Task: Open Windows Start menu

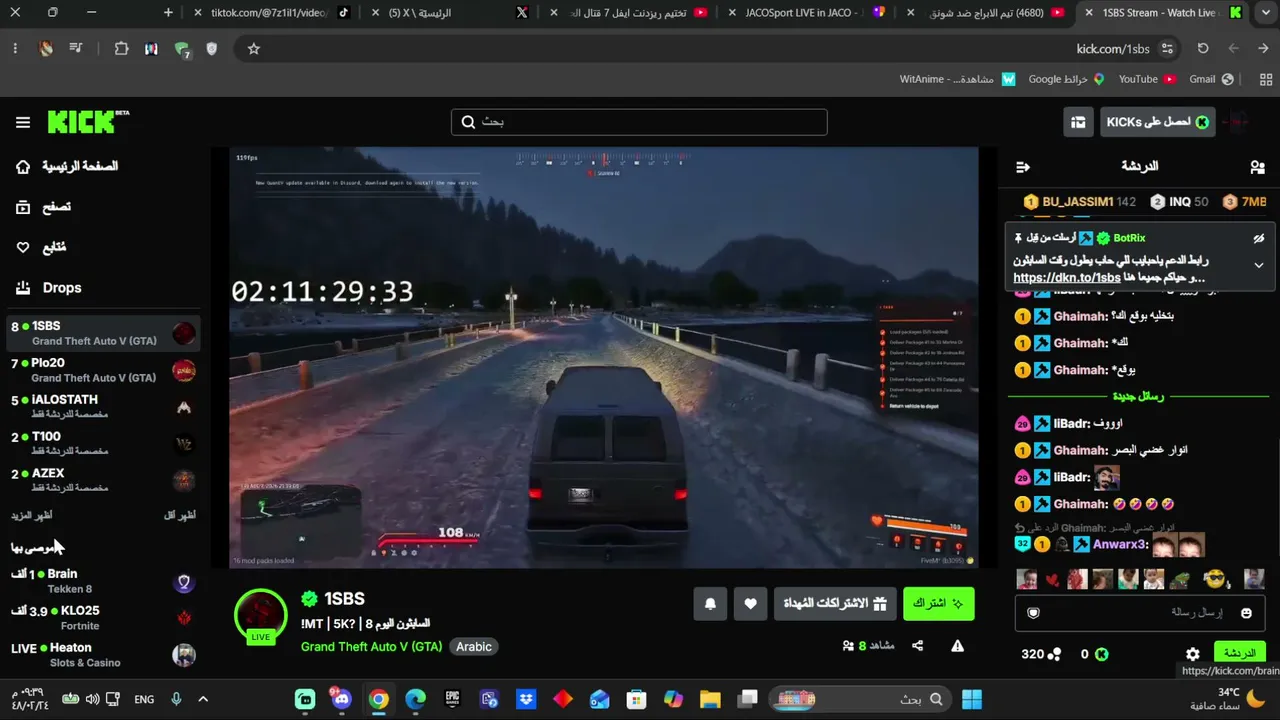Action: [x=971, y=699]
